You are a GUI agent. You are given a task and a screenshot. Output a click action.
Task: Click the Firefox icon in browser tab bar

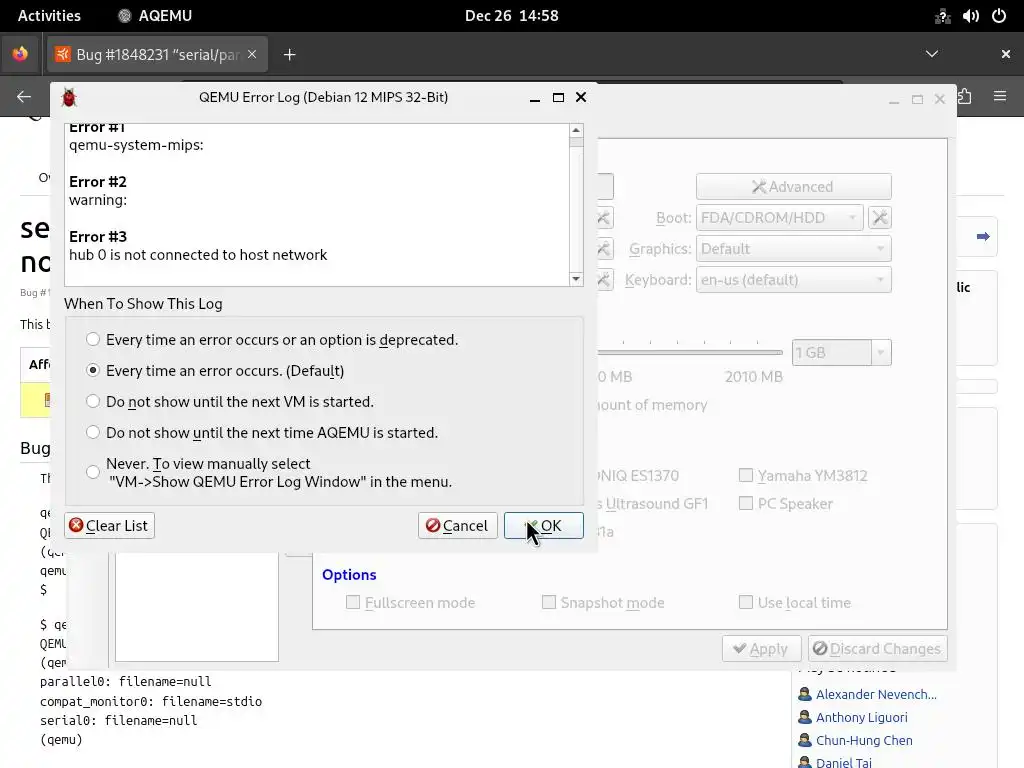pyautogui.click(x=20, y=54)
